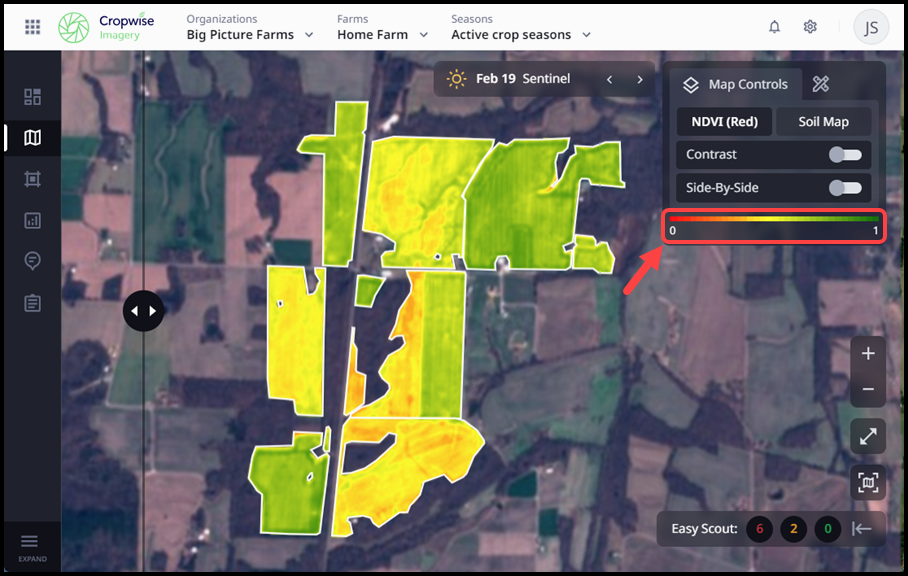Viewport: 908px width, 576px height.
Task: Select the NDVI (Red) tab
Action: pyautogui.click(x=724, y=122)
